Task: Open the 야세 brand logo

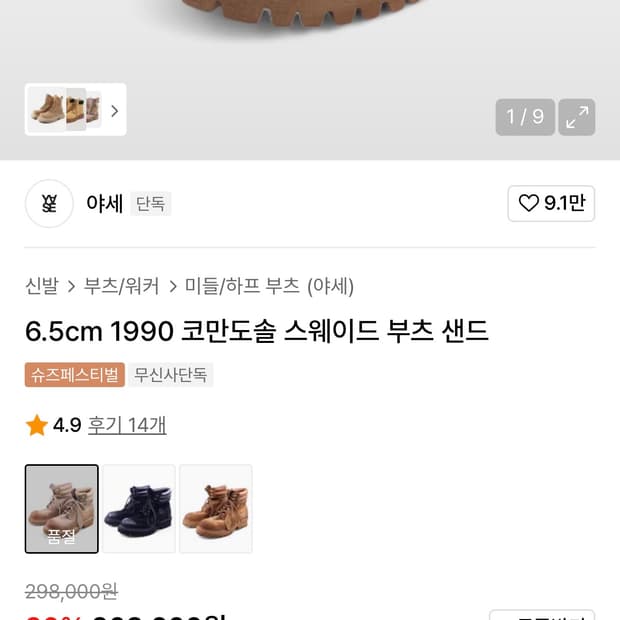Action: (49, 204)
